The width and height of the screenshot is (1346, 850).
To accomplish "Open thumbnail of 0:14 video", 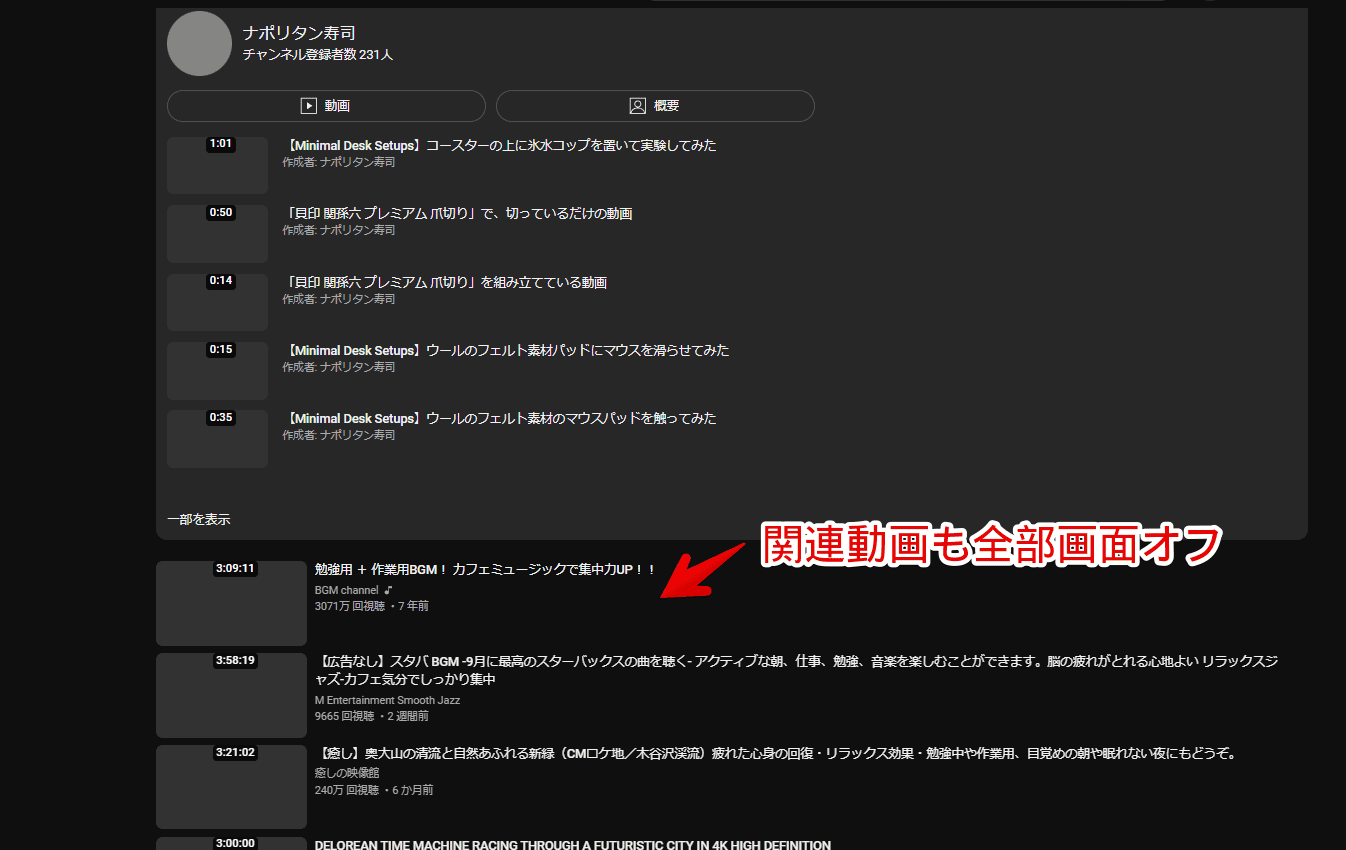I will (217, 302).
